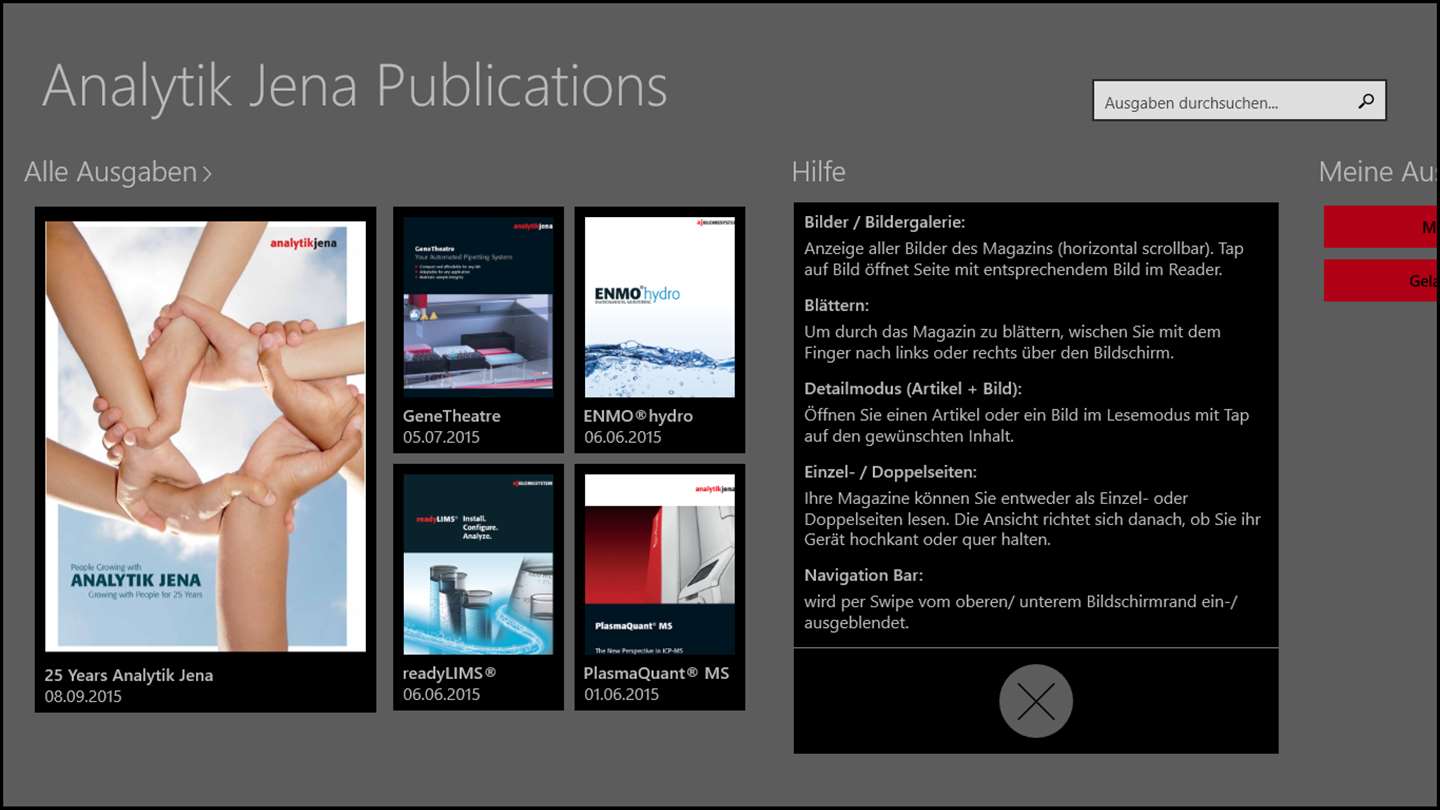
Task: Click the date 08.09.2015
Action: 83,696
